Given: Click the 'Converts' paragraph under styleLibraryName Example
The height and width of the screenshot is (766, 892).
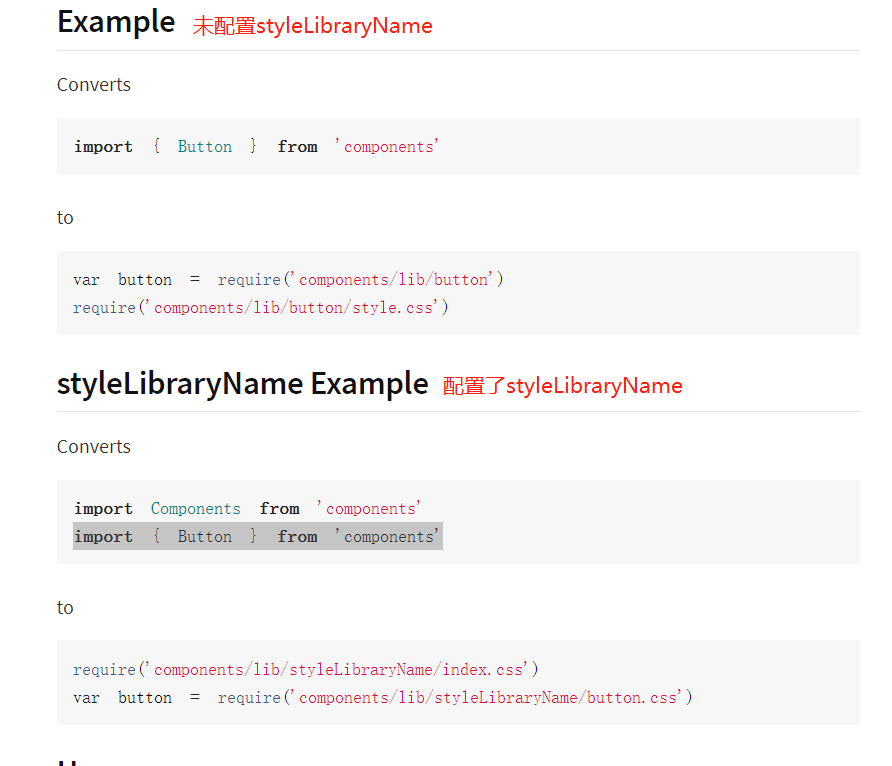Looking at the screenshot, I should tap(94, 447).
